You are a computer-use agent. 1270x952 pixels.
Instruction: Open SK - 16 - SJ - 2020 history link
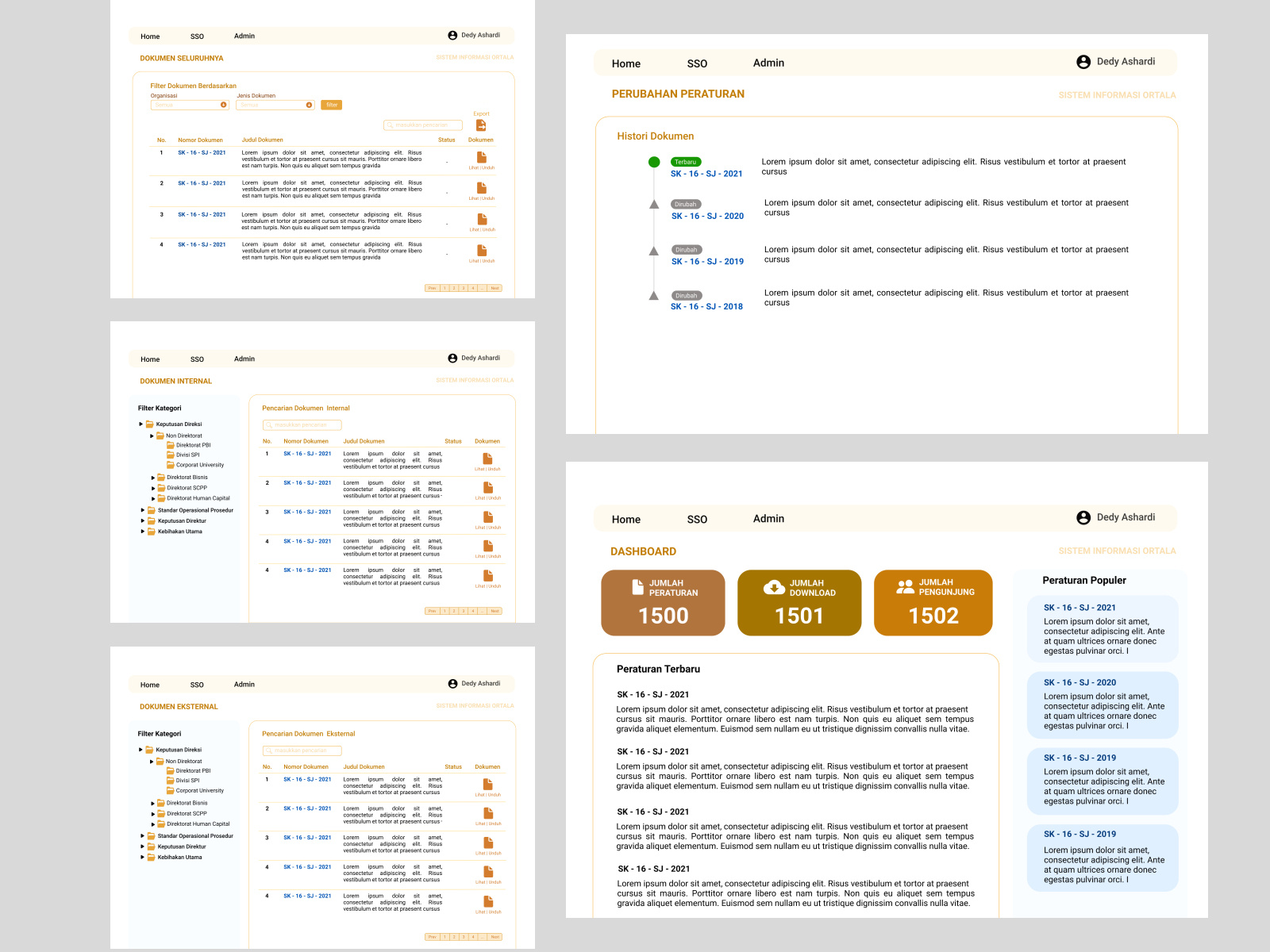pos(707,216)
